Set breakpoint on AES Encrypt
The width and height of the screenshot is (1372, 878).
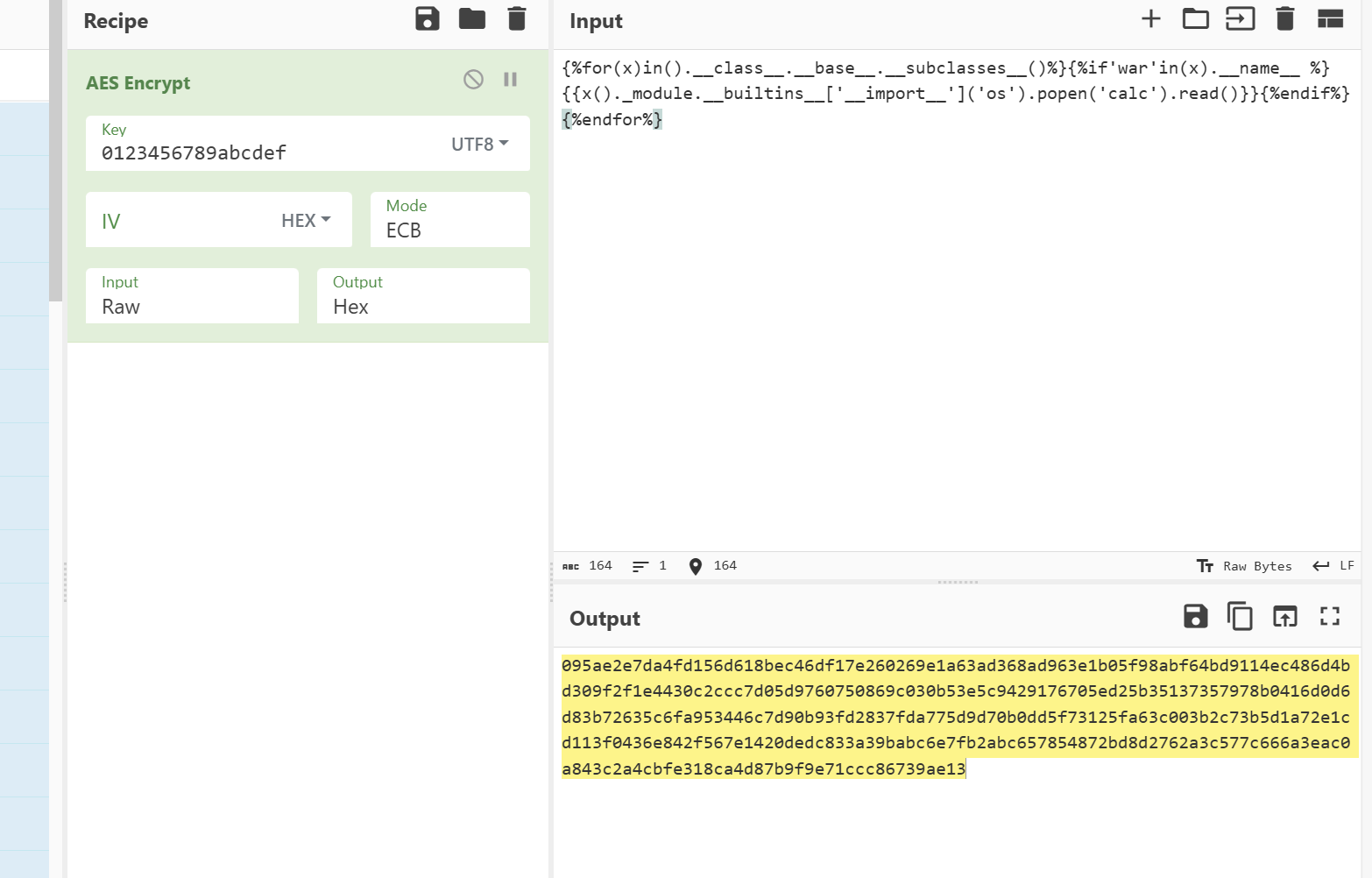point(511,80)
